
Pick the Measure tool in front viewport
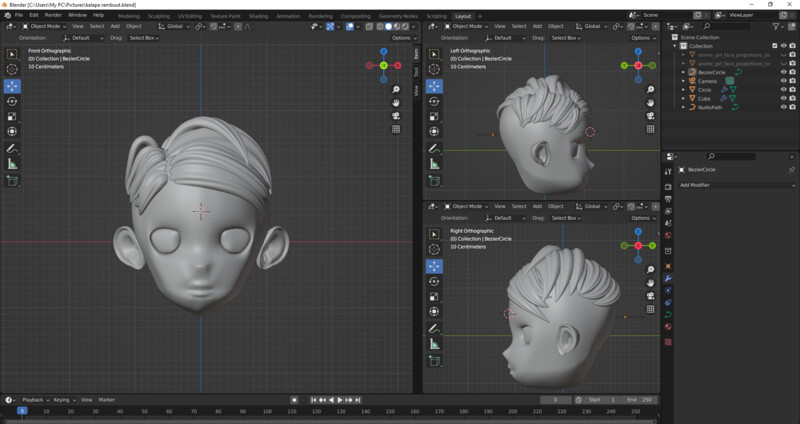pyautogui.click(x=12, y=163)
